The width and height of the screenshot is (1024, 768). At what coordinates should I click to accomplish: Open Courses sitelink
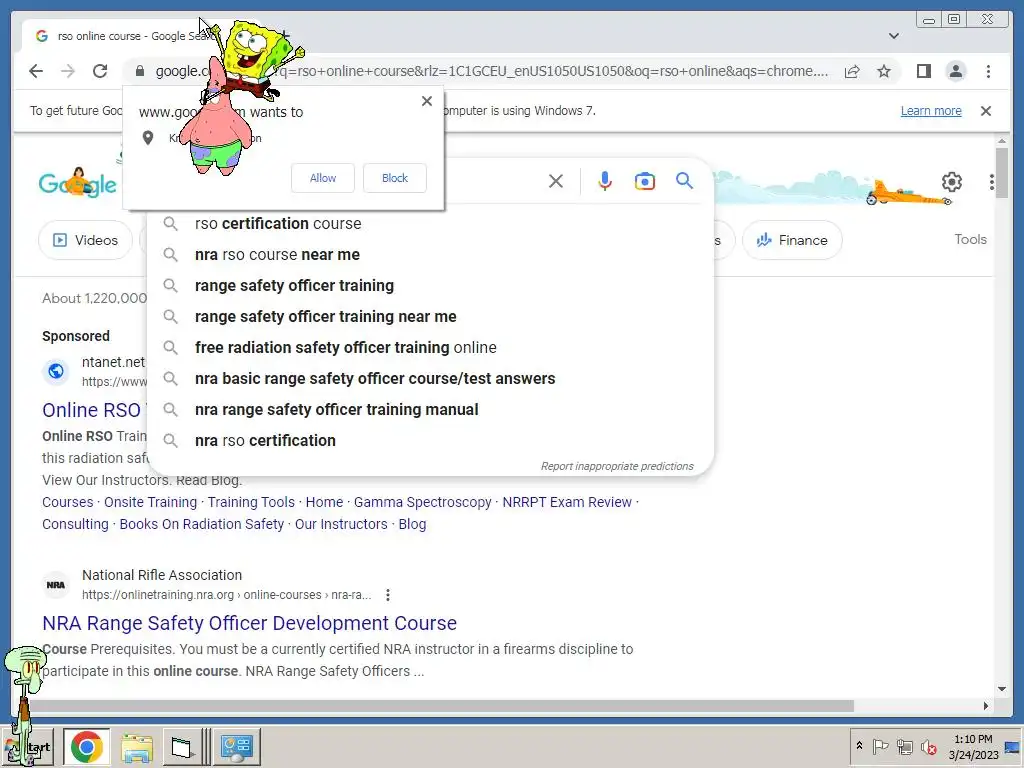click(68, 502)
